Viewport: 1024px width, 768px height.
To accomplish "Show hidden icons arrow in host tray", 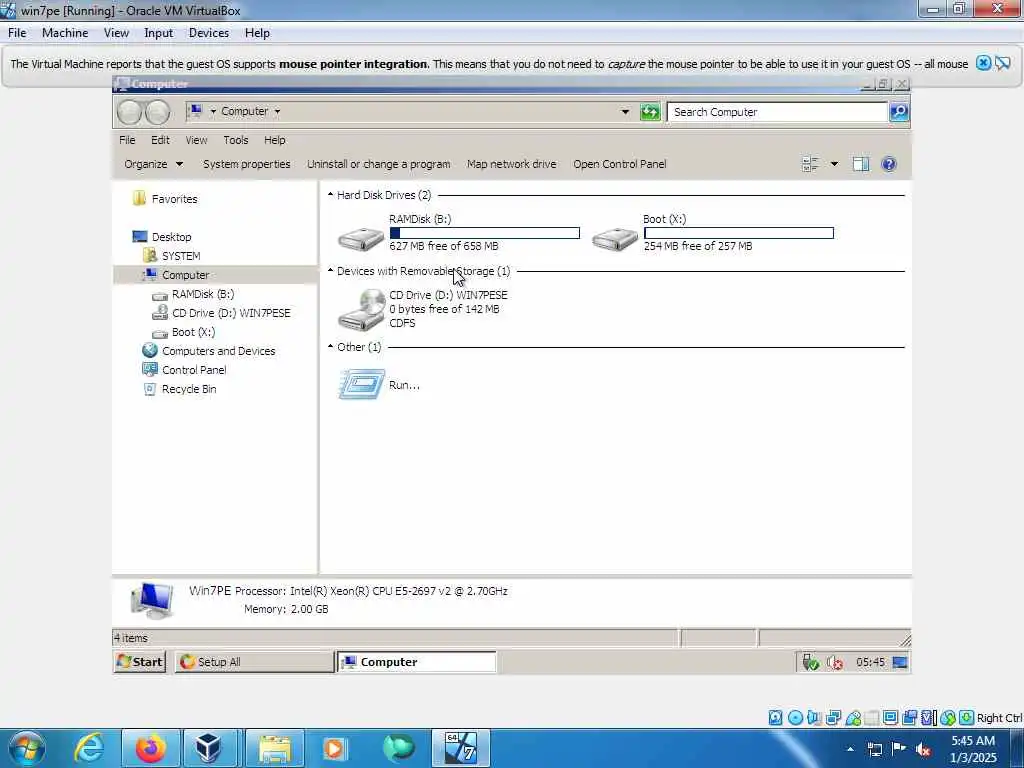I will pyautogui.click(x=850, y=750).
